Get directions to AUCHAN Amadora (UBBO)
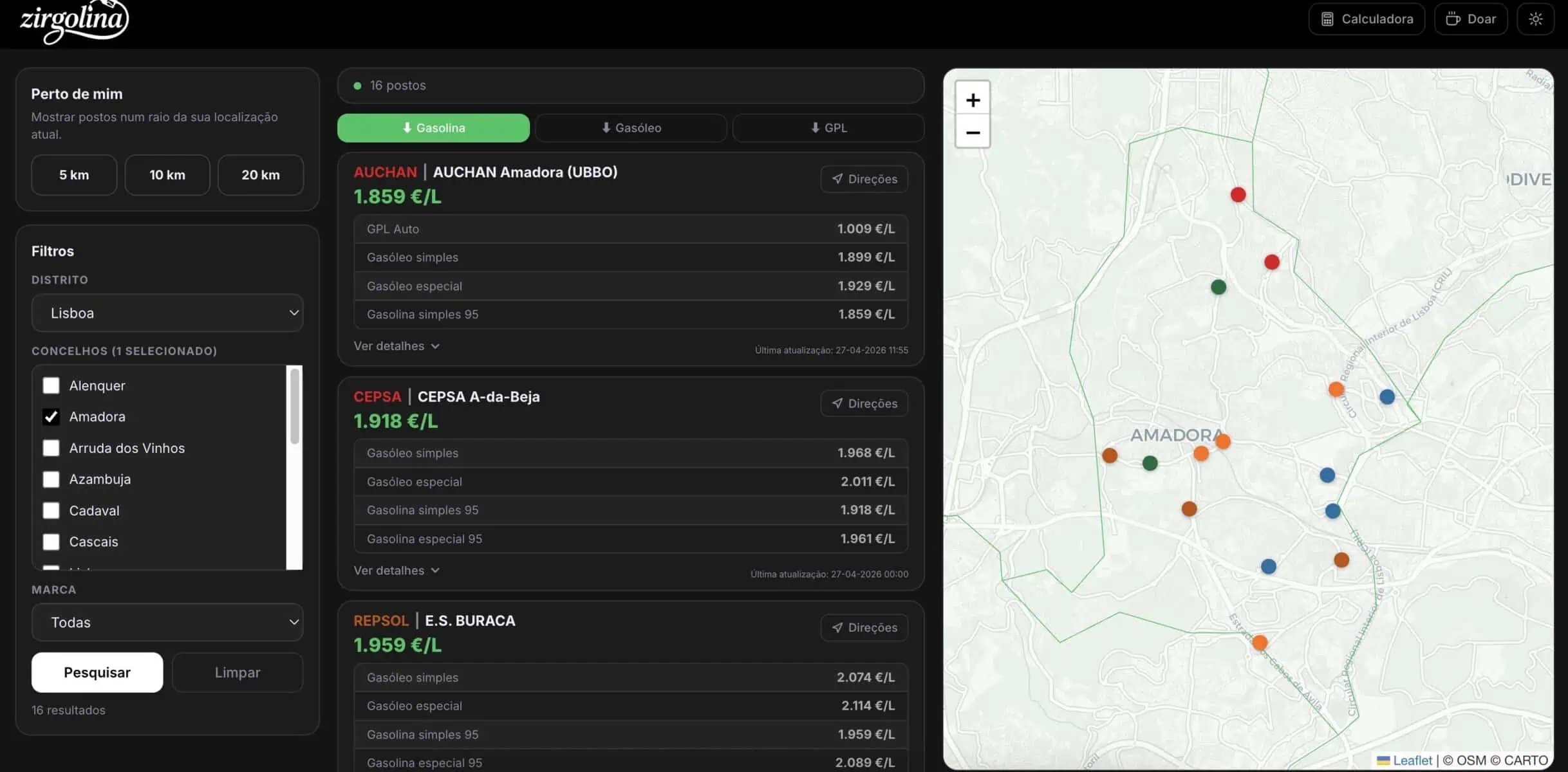Image resolution: width=1568 pixels, height=772 pixels. (864, 179)
